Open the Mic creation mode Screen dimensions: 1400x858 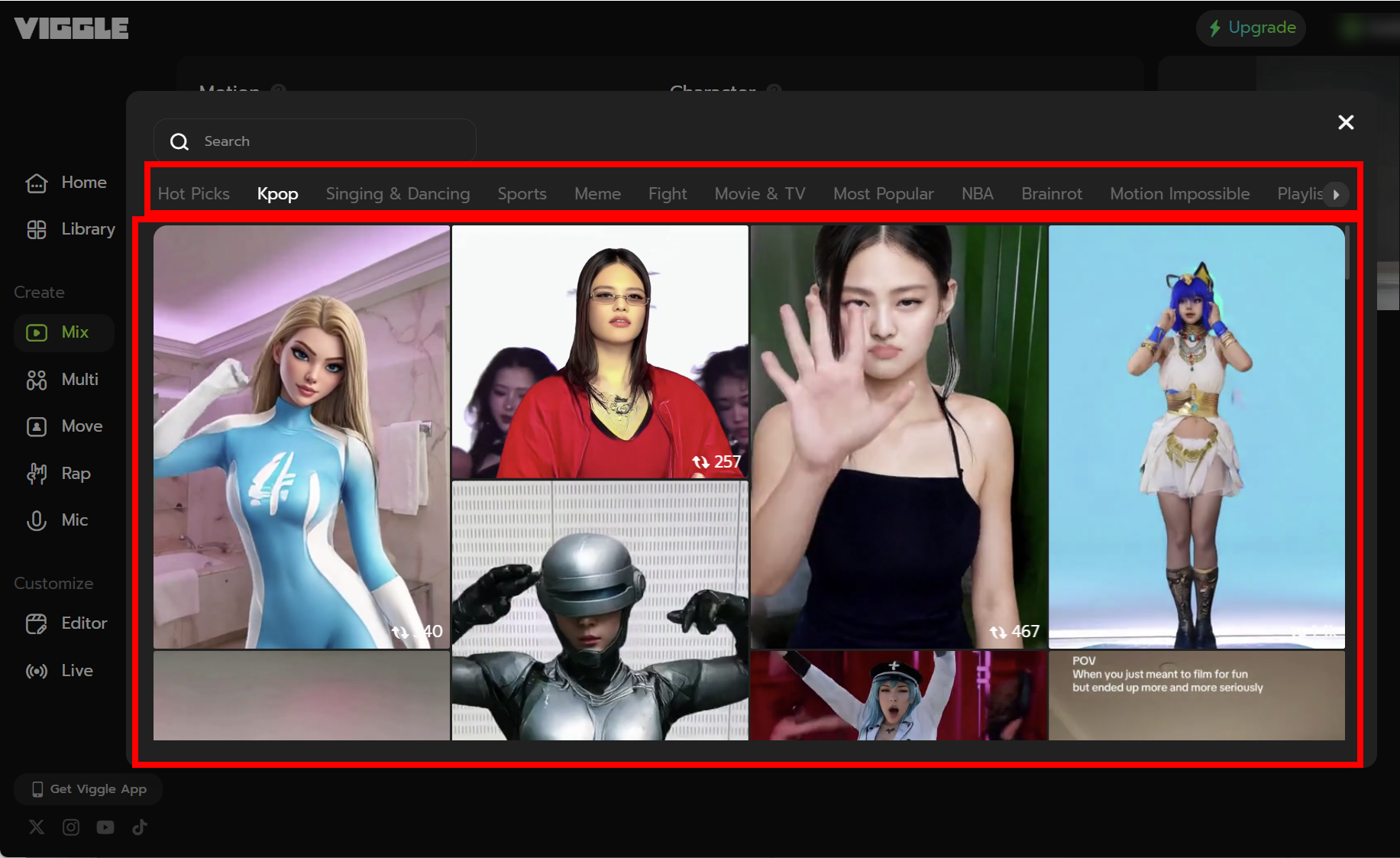coord(57,520)
